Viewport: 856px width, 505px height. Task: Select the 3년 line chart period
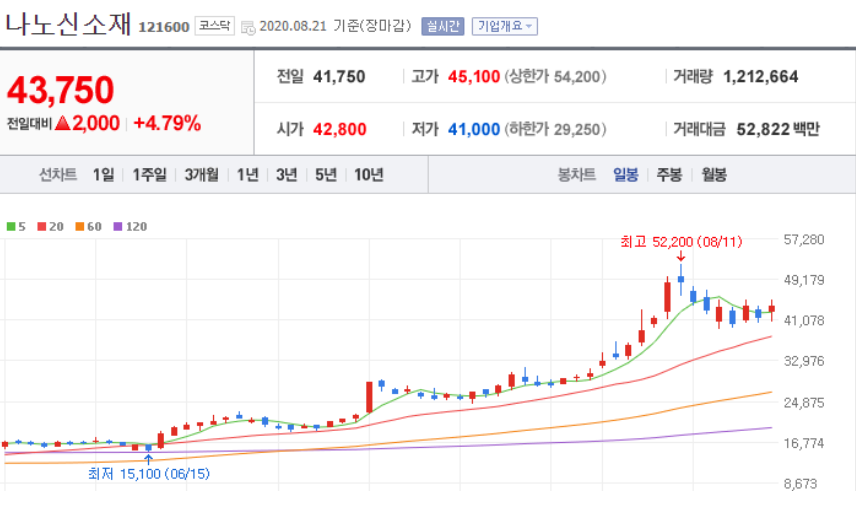coord(287,175)
